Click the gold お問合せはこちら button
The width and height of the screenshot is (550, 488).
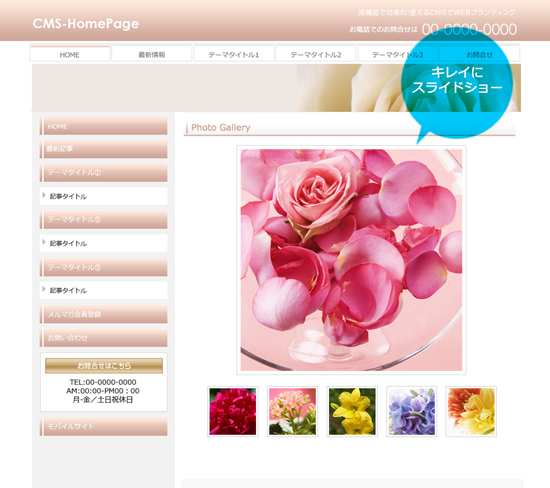[104, 366]
